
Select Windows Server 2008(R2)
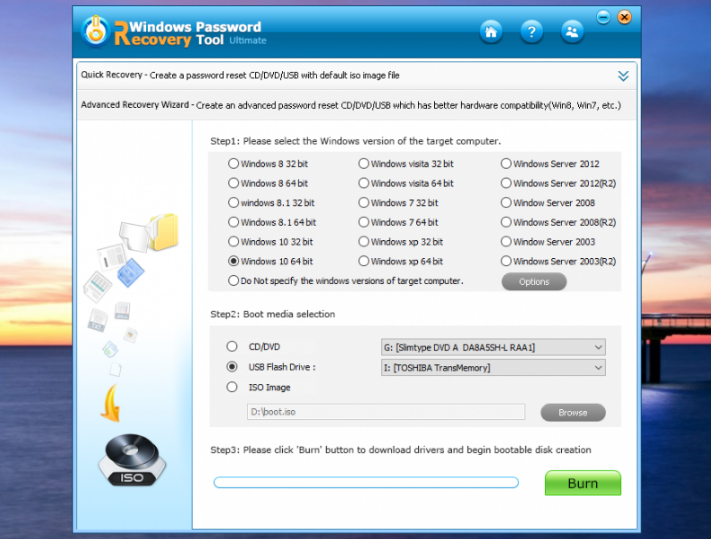tap(558, 222)
